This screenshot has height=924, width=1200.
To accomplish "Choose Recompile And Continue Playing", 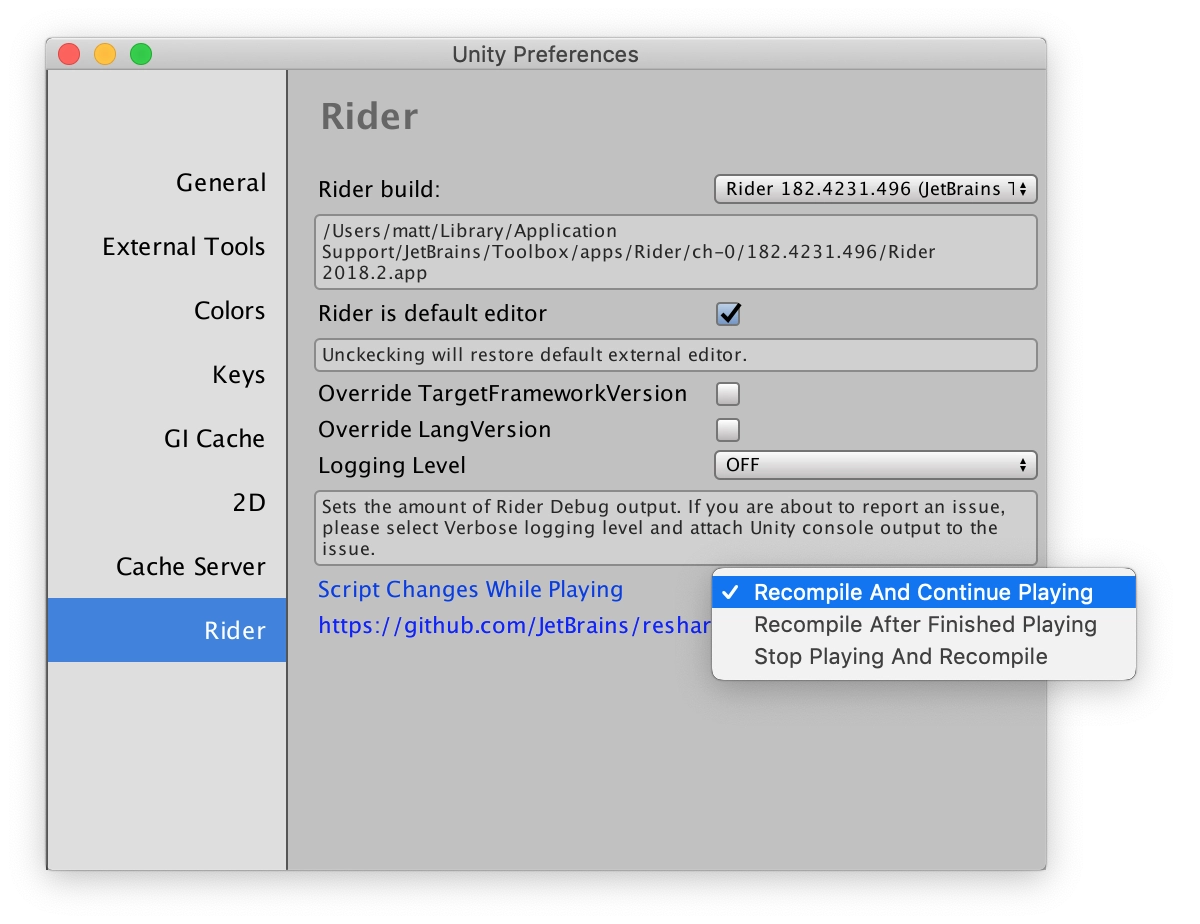I will pyautogui.click(x=924, y=592).
